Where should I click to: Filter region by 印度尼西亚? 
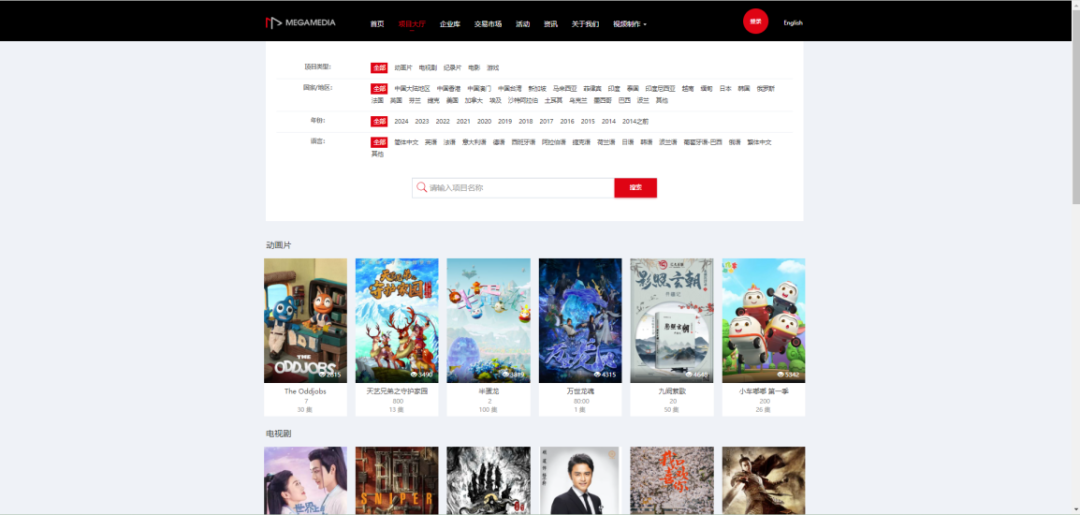tap(660, 88)
